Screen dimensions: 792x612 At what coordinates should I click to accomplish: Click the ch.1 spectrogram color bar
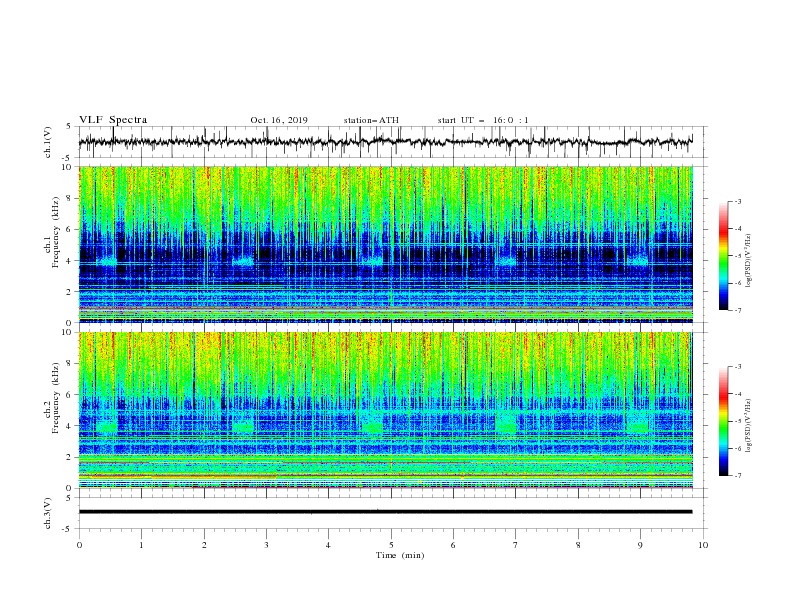point(724,256)
